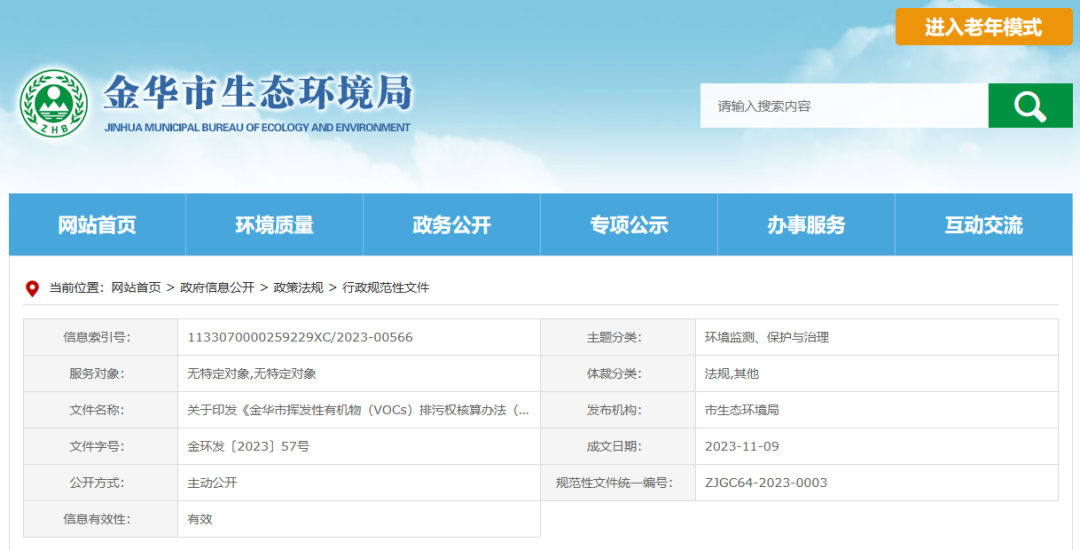
Task: Click the 行政规范性文件 breadcrumb link
Action: [385, 288]
